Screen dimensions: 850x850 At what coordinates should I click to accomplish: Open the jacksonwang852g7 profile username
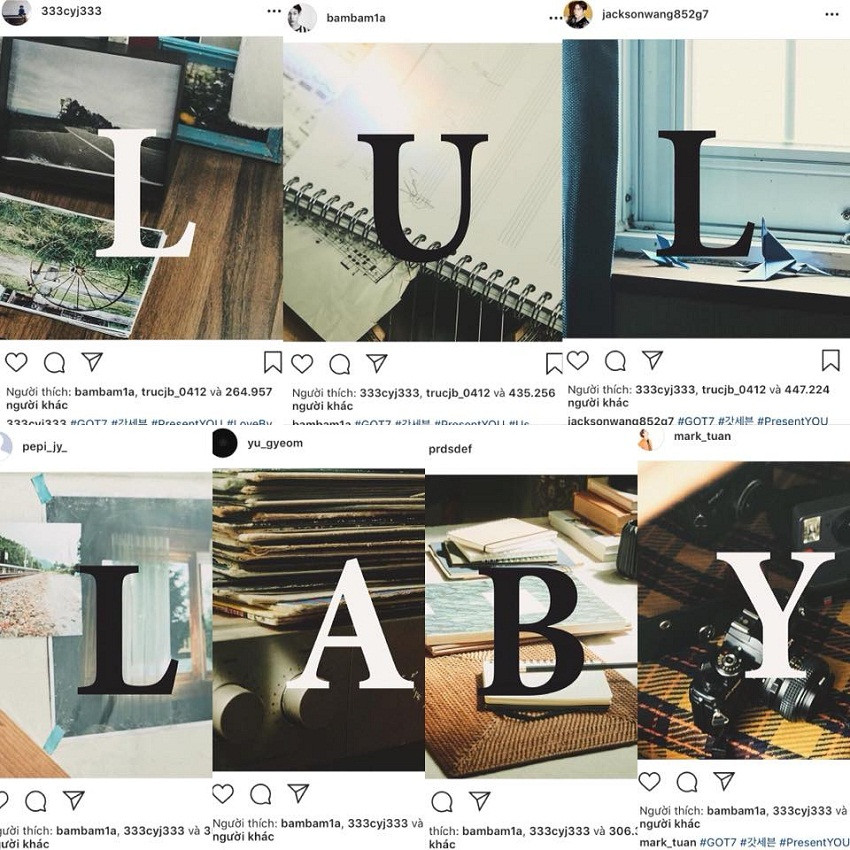(655, 14)
